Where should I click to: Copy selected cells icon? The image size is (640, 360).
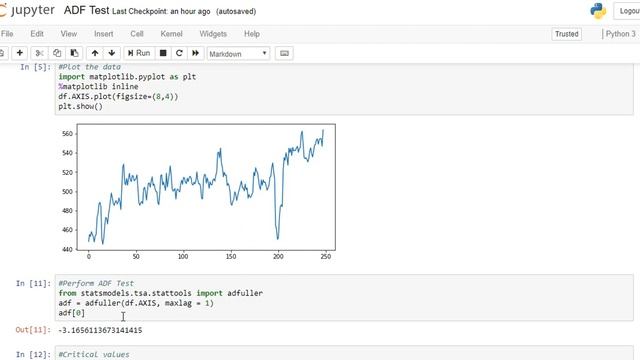coord(57,53)
